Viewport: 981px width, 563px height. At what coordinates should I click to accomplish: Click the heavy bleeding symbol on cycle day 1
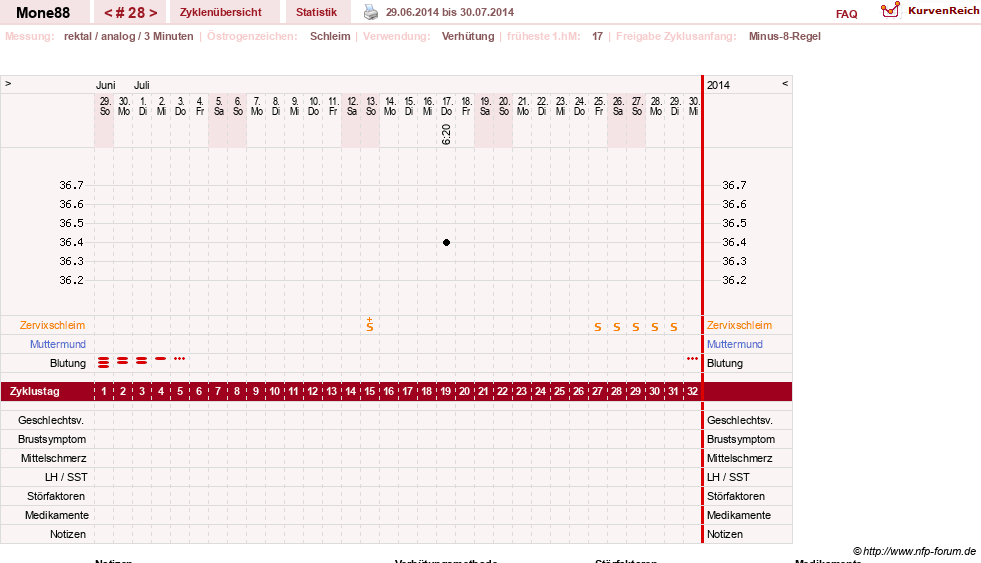[x=103, y=362]
